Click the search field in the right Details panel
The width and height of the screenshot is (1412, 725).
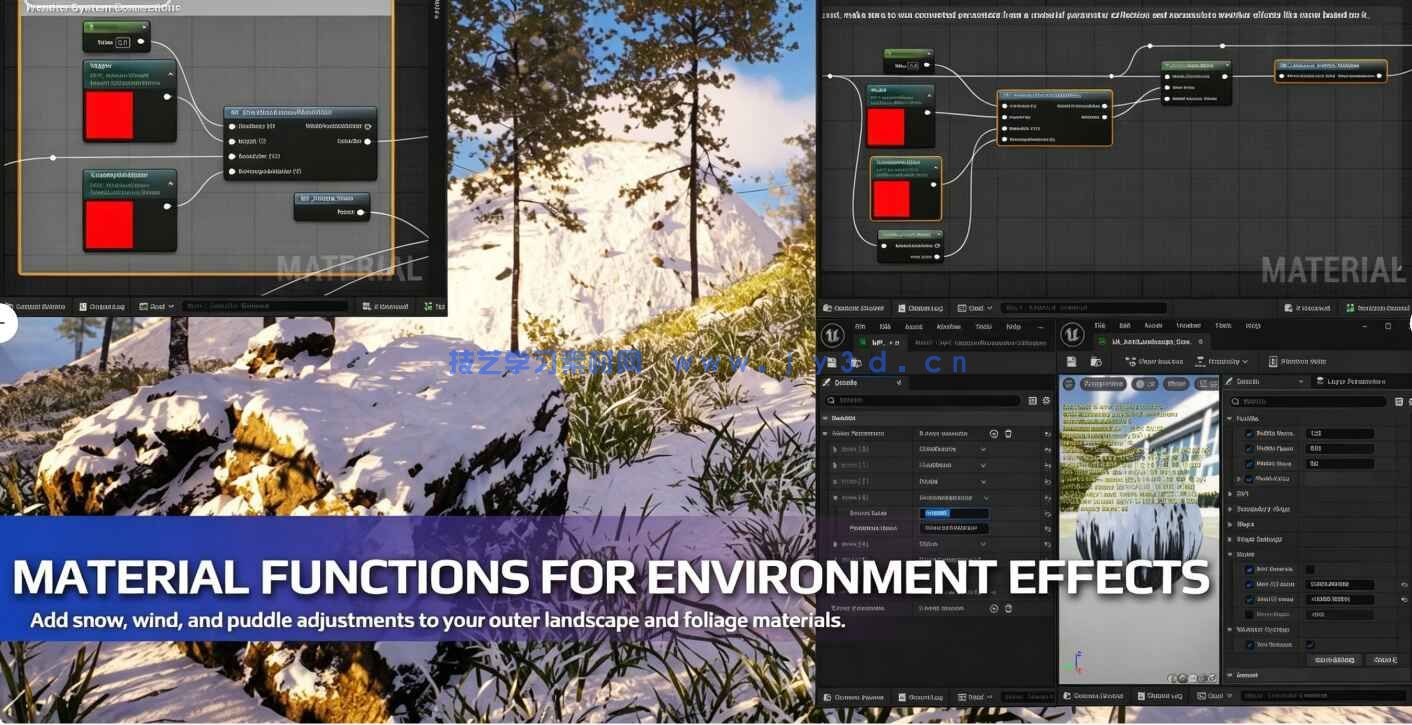(1310, 400)
